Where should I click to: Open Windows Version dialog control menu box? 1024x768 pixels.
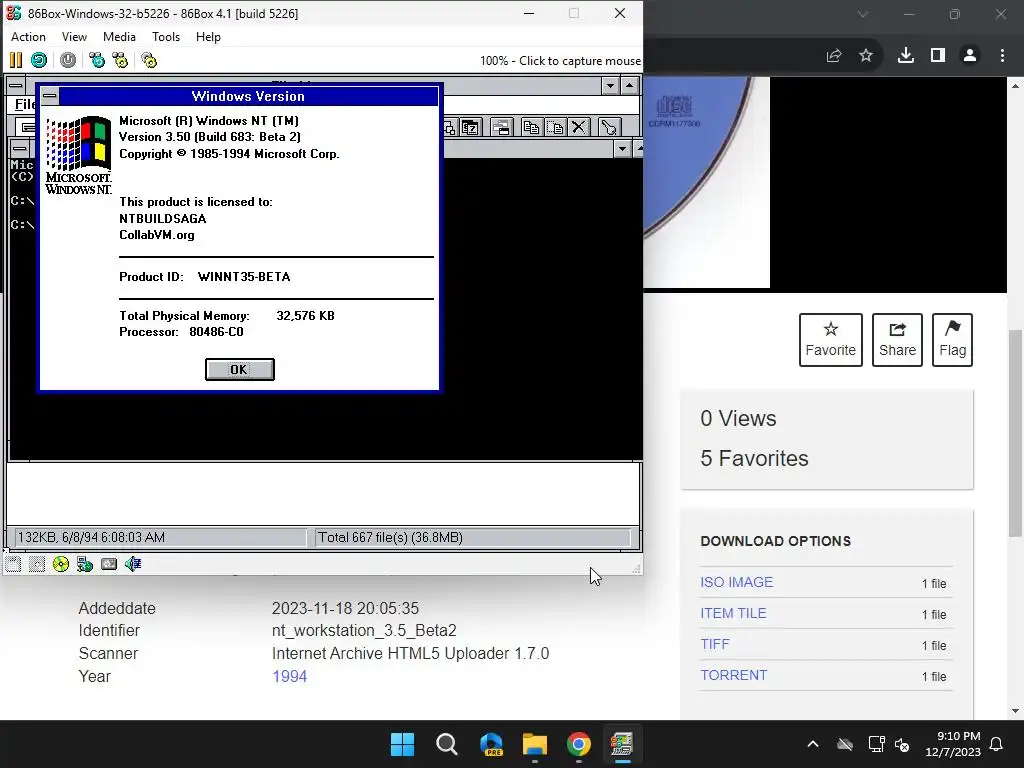pos(50,97)
